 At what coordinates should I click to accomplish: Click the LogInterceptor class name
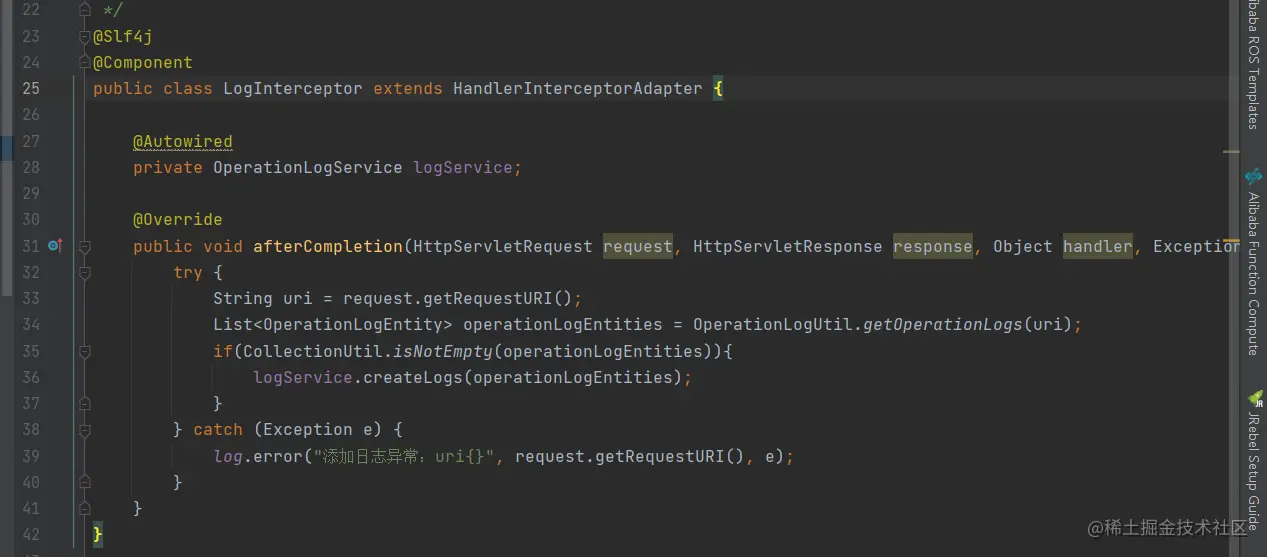coord(293,88)
